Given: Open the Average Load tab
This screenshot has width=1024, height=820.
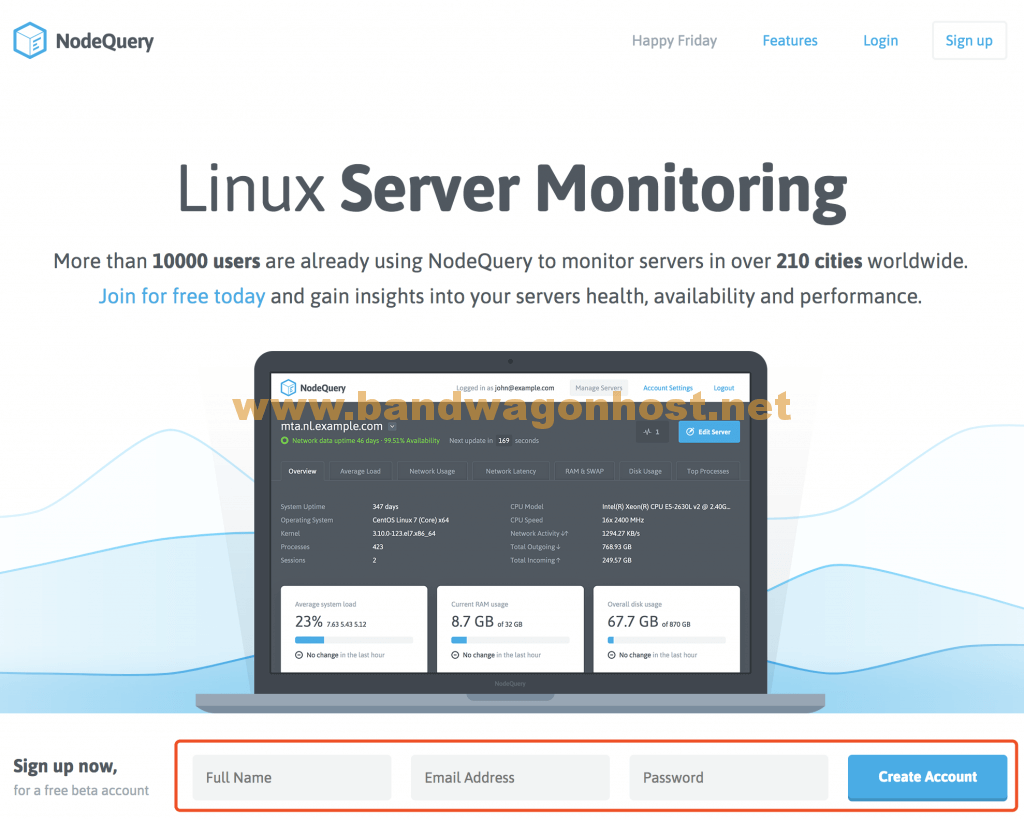Looking at the screenshot, I should (360, 471).
